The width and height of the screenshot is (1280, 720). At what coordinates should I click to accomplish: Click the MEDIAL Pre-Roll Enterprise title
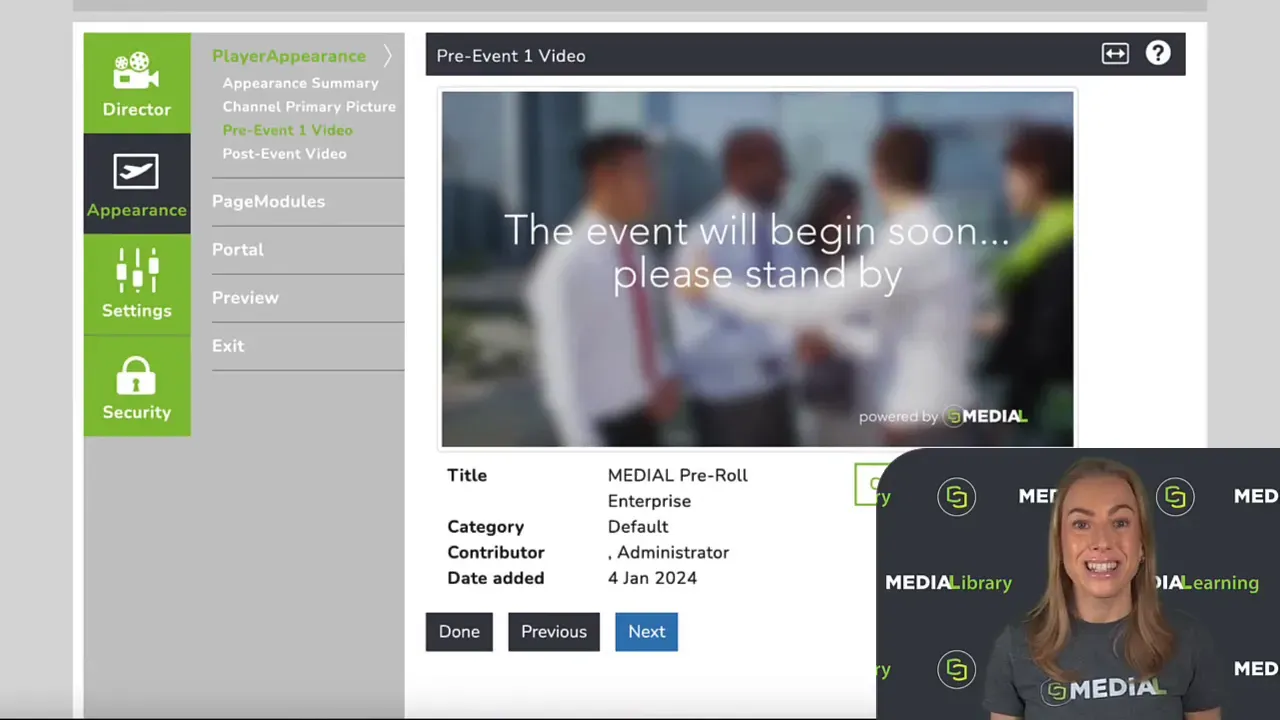[x=677, y=488]
